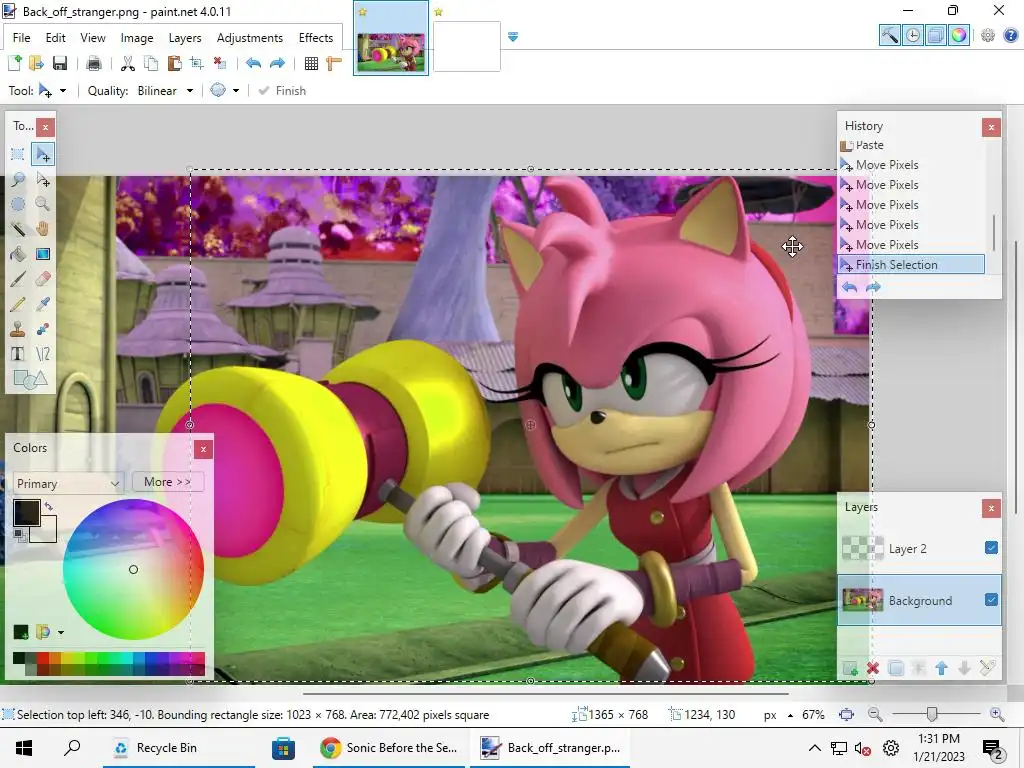Swap primary and secondary colors arrow

[48, 506]
